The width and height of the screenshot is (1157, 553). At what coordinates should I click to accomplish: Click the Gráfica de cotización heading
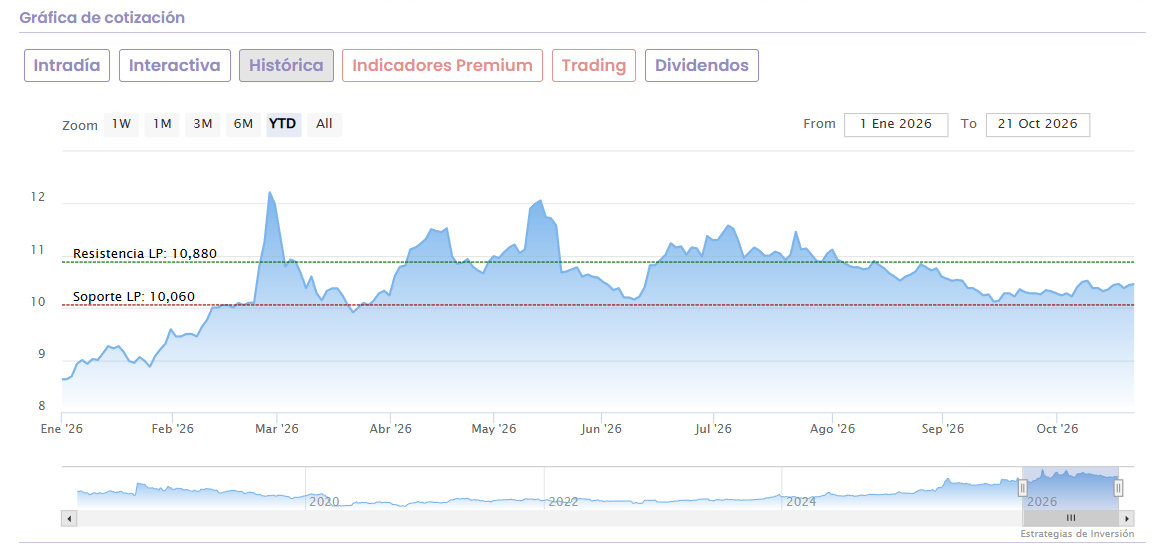[x=102, y=18]
